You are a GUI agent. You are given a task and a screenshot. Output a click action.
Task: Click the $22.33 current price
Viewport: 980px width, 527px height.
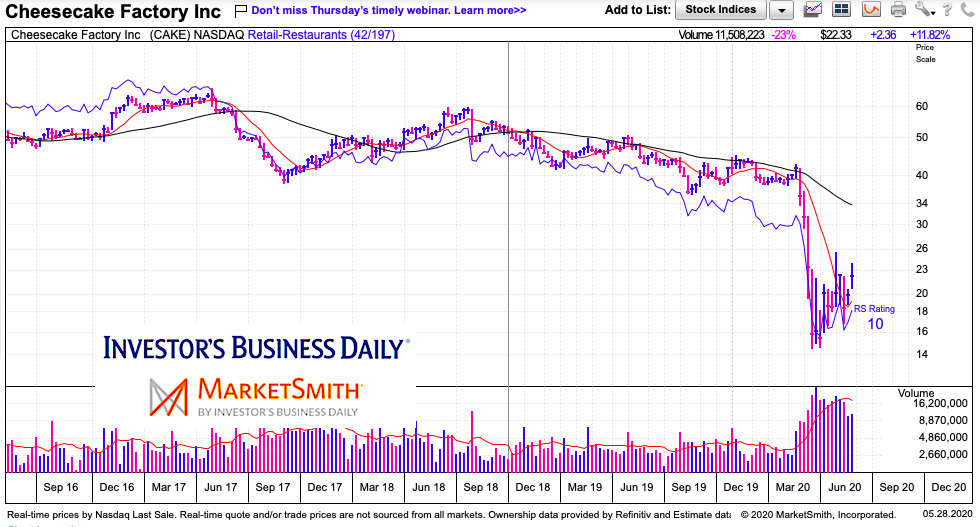coord(836,35)
